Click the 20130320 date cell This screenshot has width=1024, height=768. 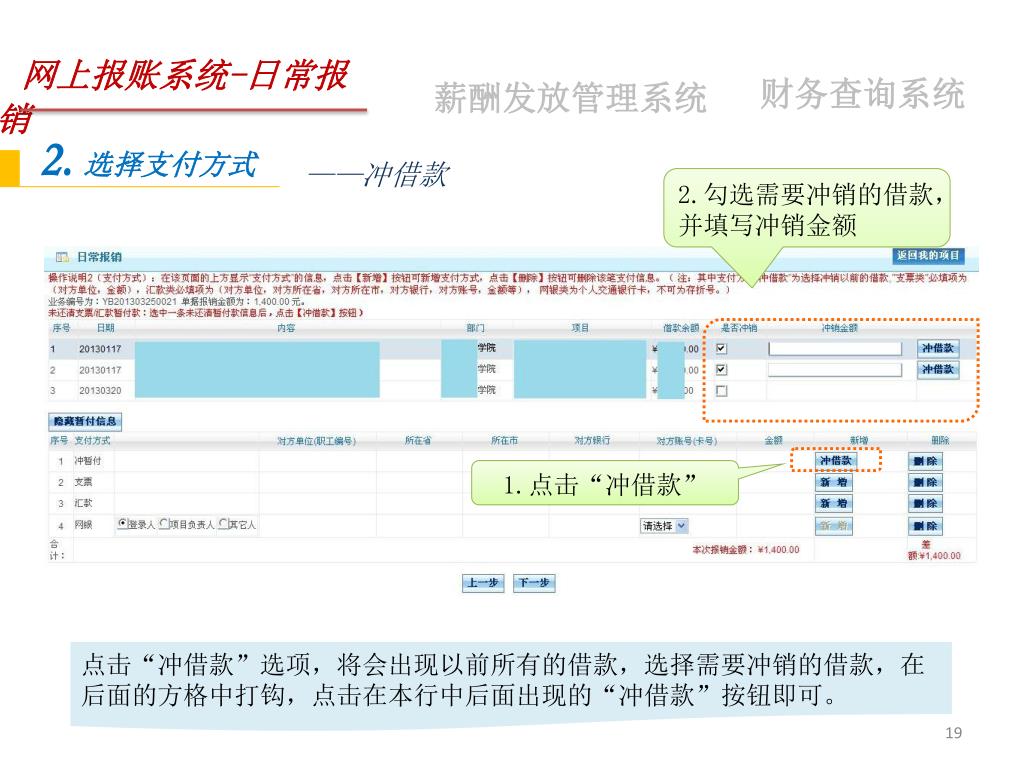(100, 391)
